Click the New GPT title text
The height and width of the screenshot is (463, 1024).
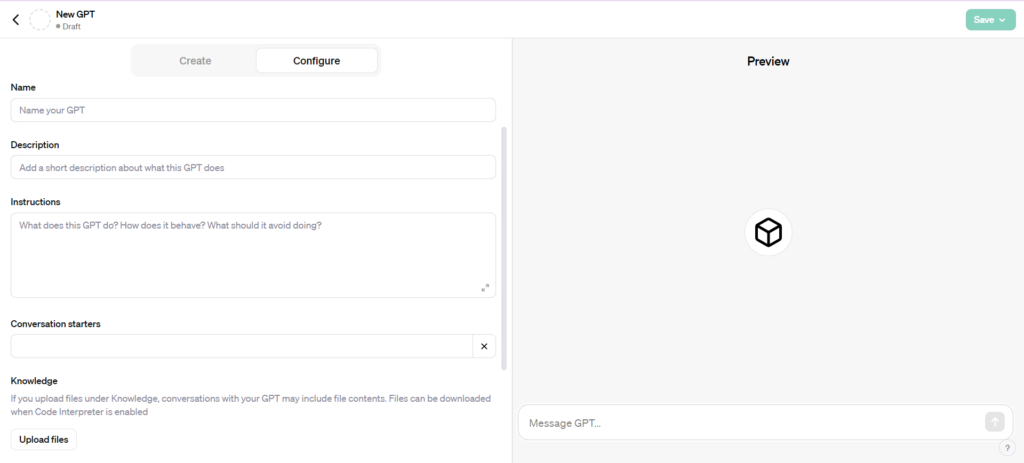pos(75,14)
